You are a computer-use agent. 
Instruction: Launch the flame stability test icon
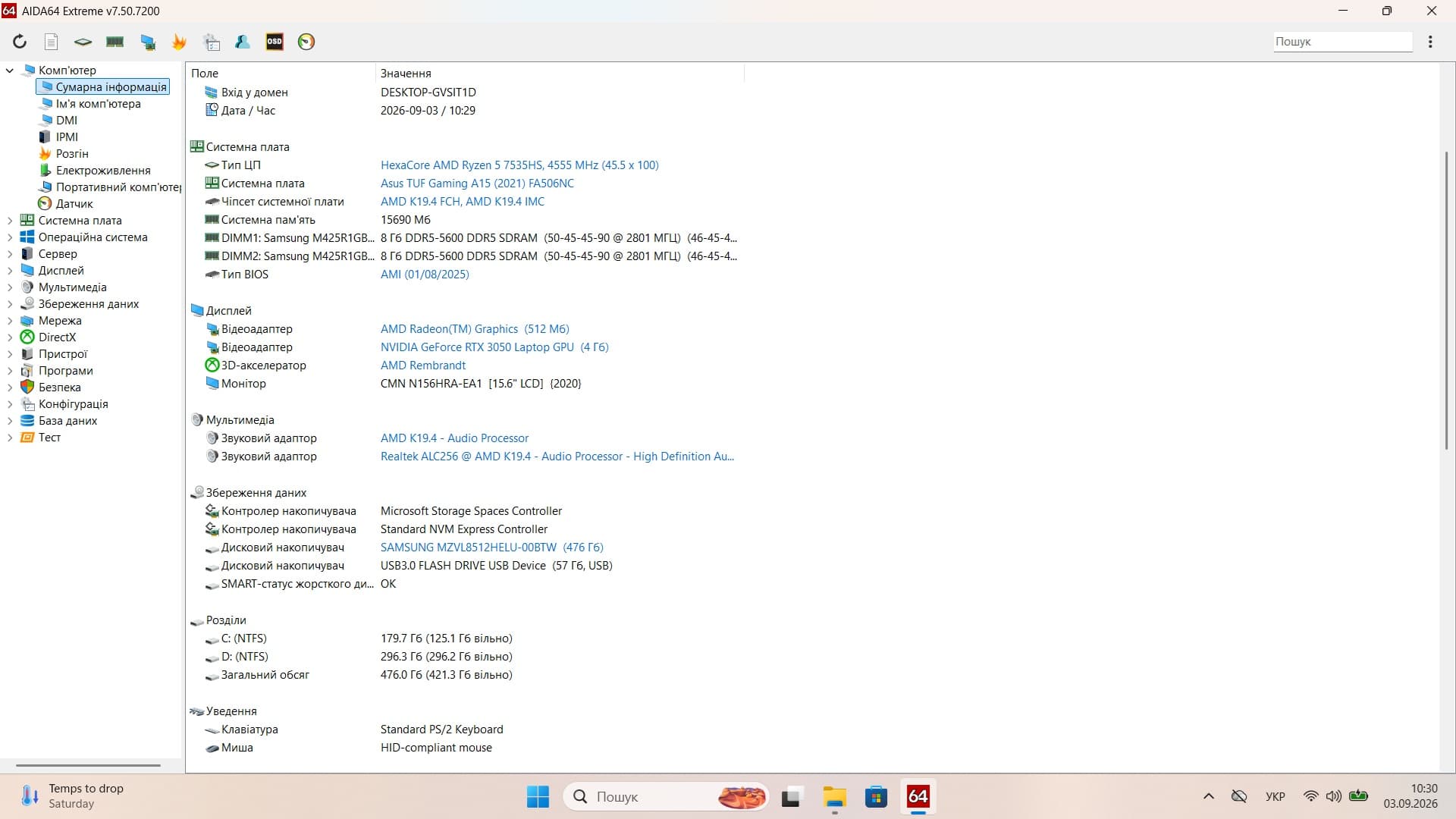click(x=180, y=42)
